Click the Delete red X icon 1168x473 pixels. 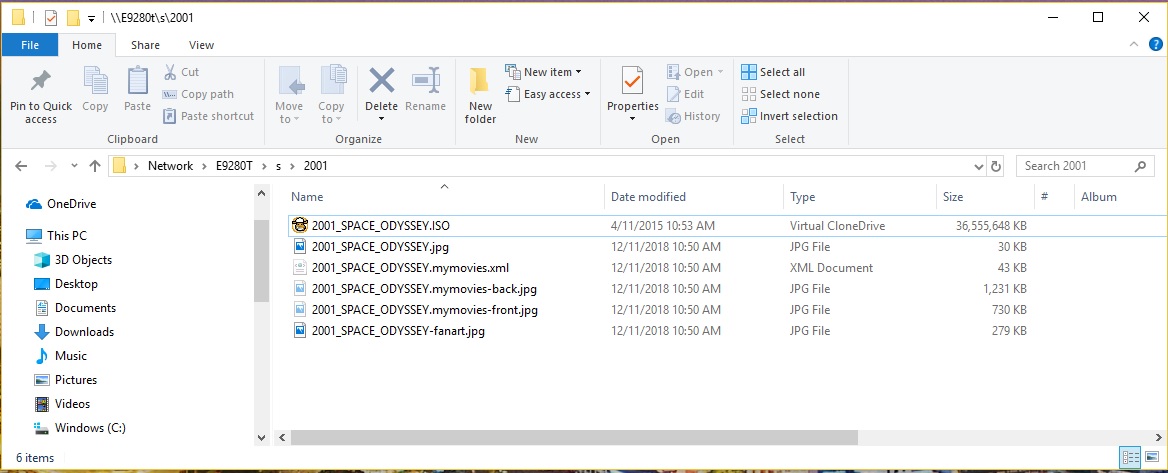381,80
